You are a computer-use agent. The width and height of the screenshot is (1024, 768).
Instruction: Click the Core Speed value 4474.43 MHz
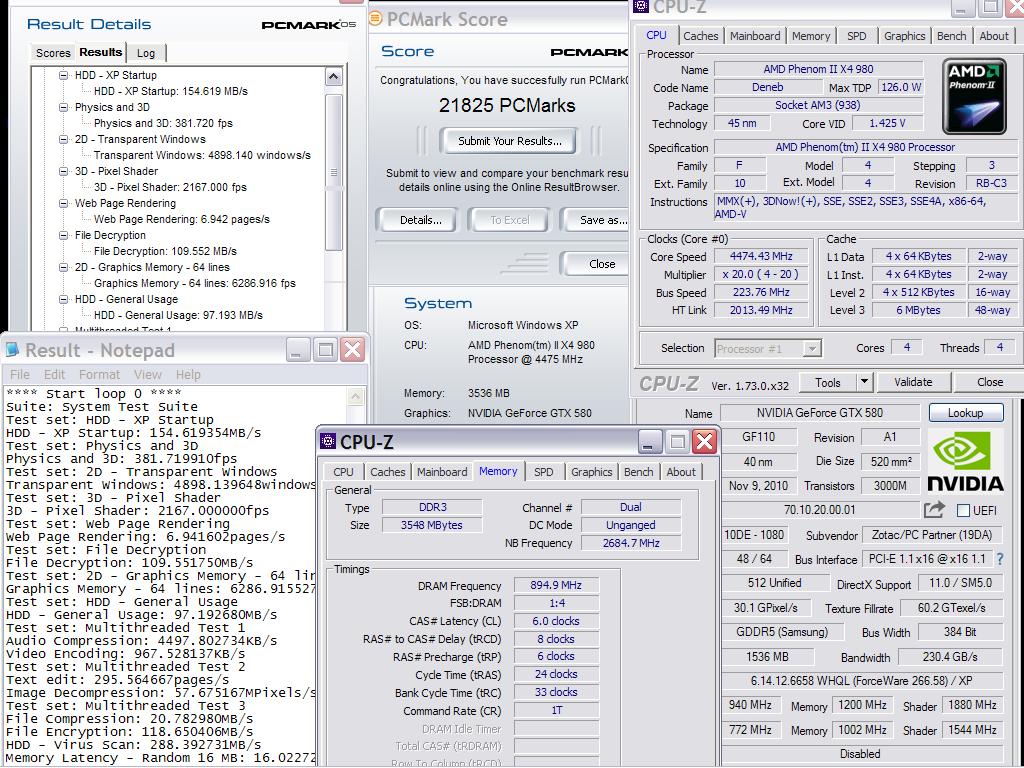pos(761,257)
